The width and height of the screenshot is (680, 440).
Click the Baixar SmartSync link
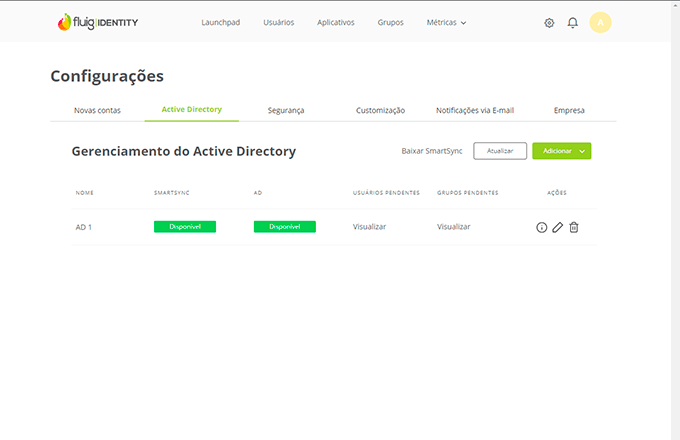click(x=432, y=151)
